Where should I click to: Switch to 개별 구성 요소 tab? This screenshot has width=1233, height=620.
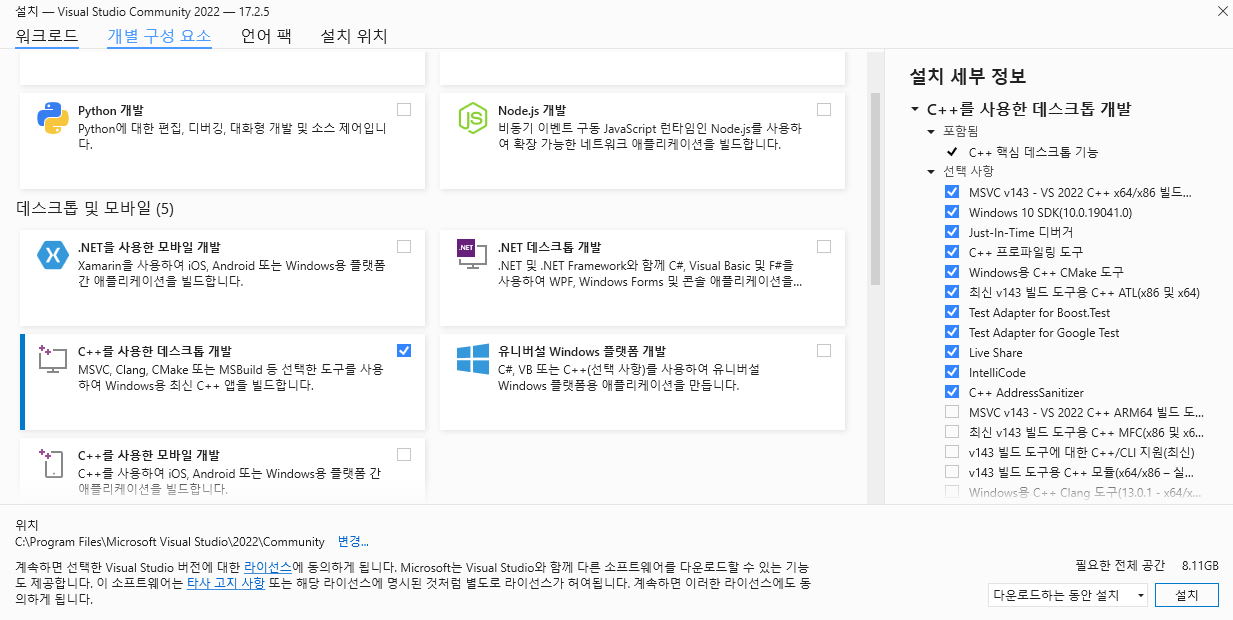click(x=159, y=37)
